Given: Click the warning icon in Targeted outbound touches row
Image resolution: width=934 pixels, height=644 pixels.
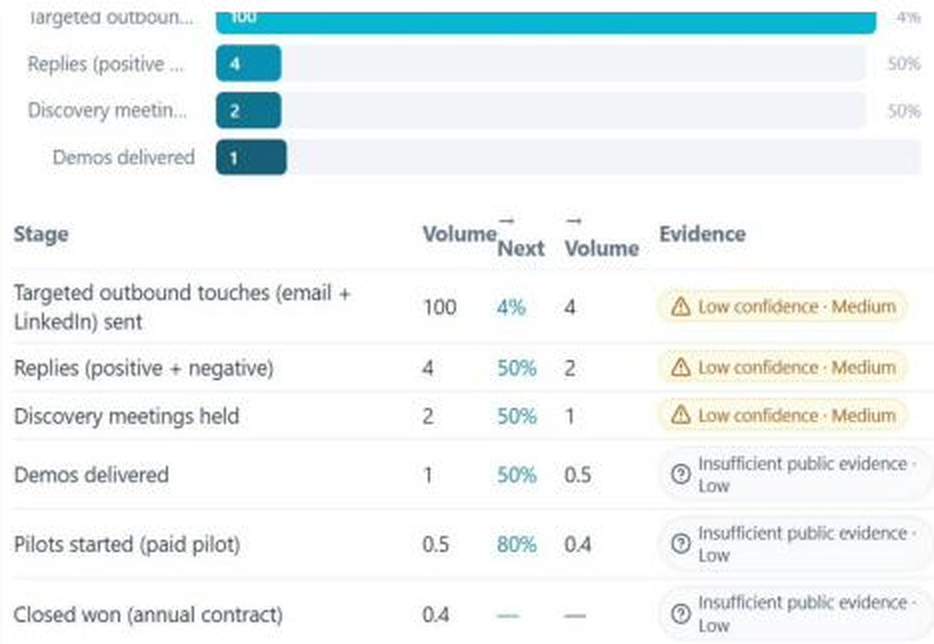Looking at the screenshot, I should point(680,307).
